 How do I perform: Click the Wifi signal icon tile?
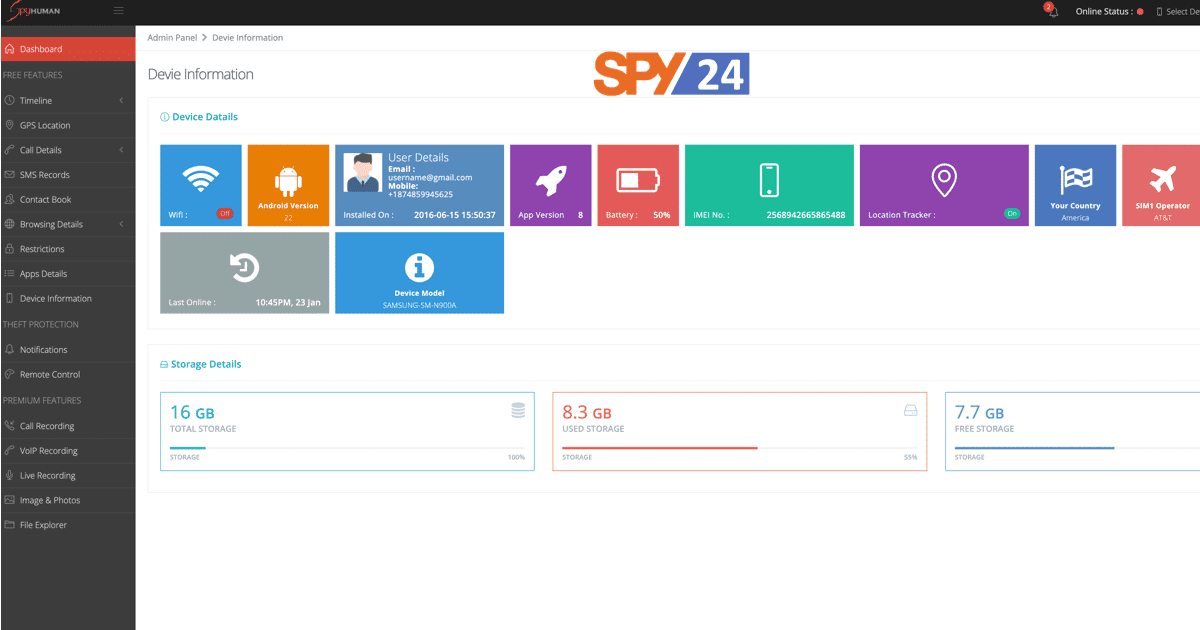(201, 178)
